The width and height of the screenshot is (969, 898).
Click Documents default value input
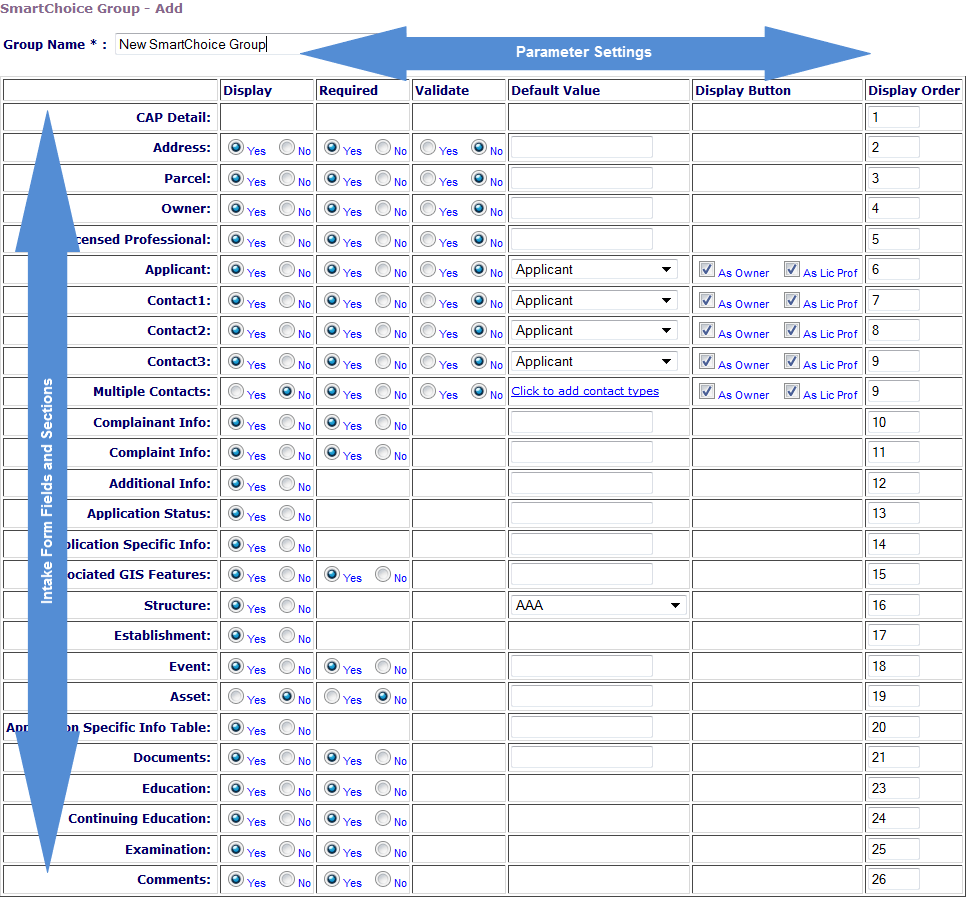(582, 758)
